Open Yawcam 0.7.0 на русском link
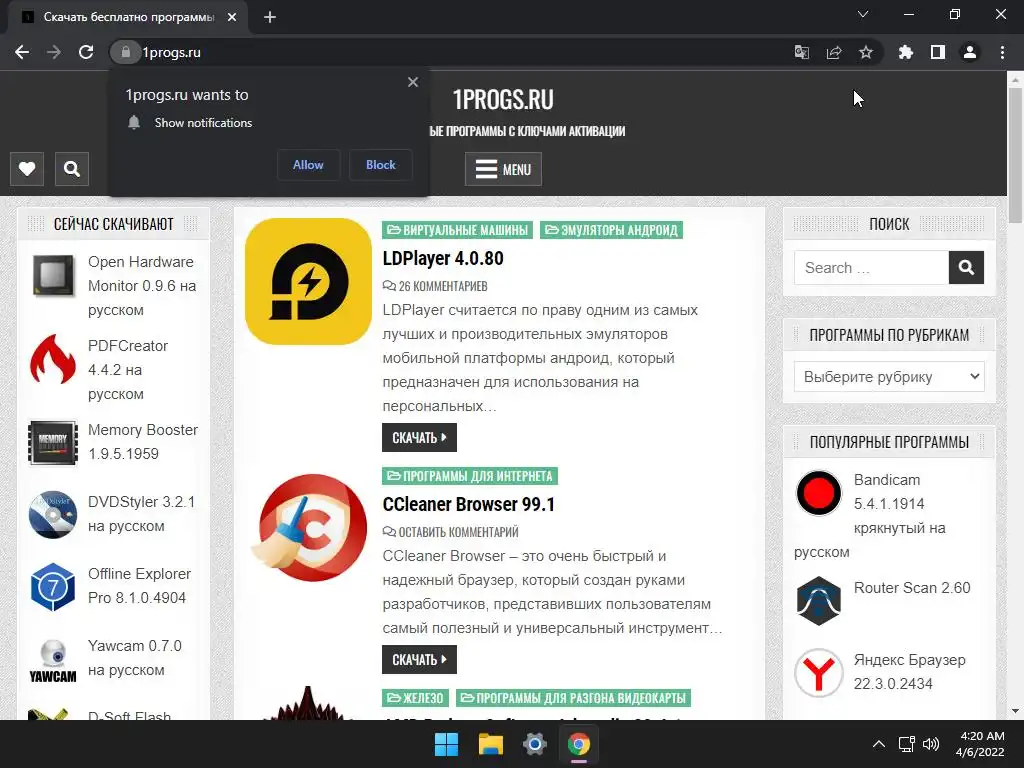This screenshot has width=1024, height=768. click(135, 658)
